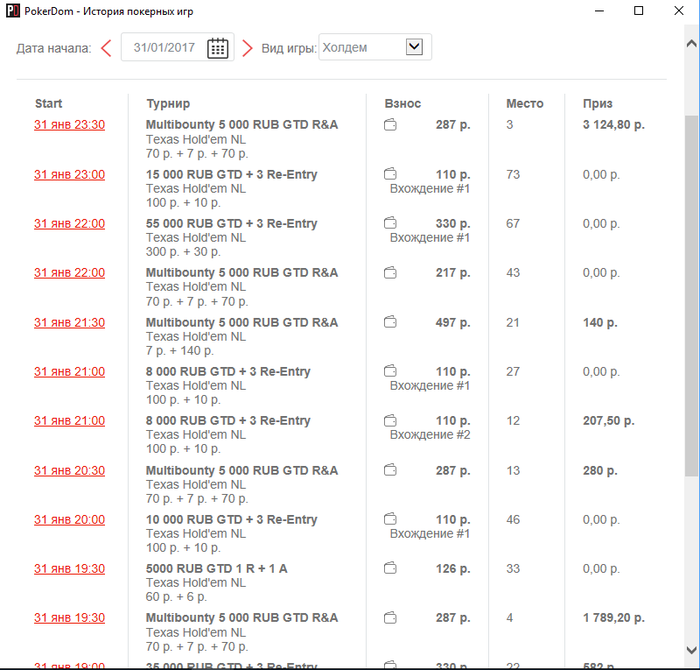This screenshot has width=700, height=670.
Task: Expand the Холдем game type dropdown arrow
Action: (414, 46)
